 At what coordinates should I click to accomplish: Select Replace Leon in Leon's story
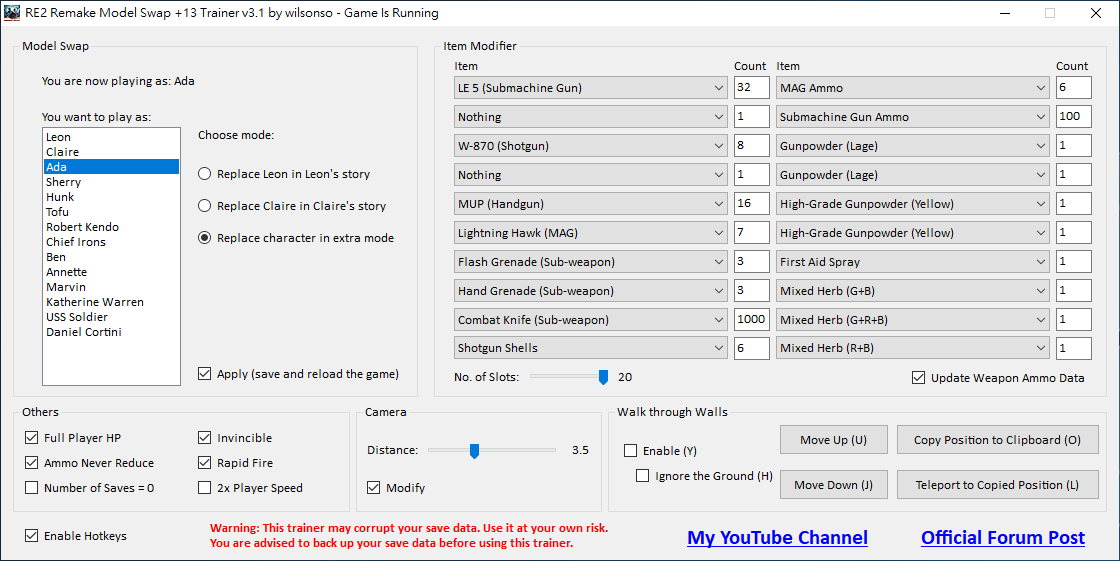tap(205, 174)
